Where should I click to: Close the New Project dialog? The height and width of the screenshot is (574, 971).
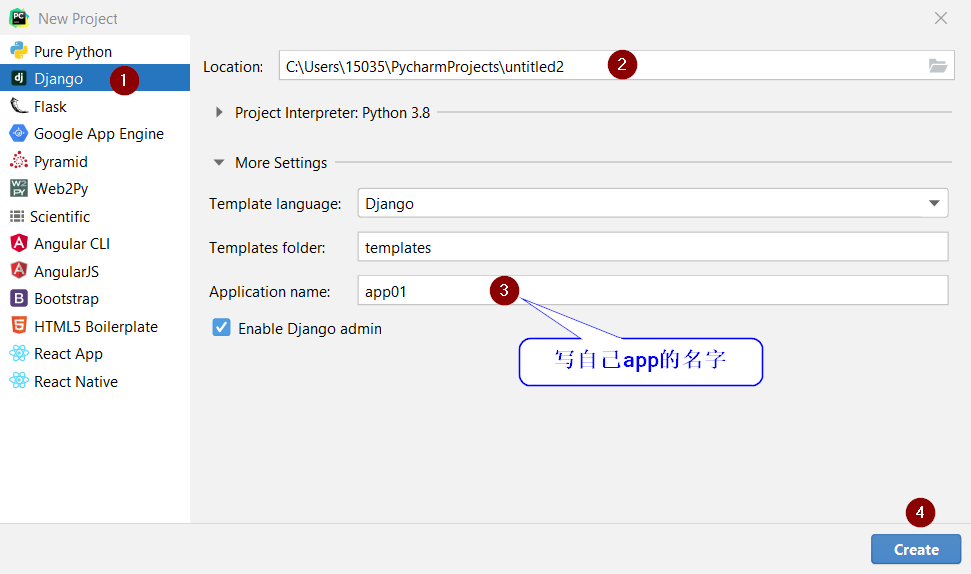[940, 18]
